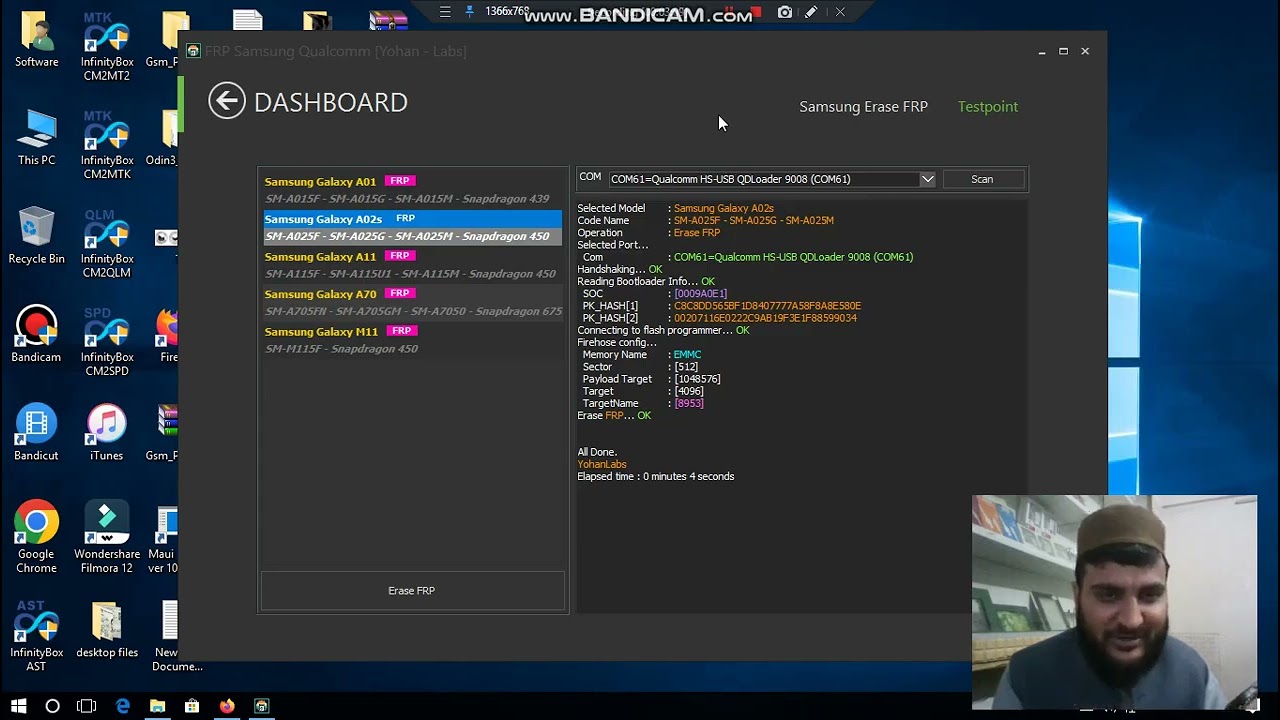Click the TargetName value [8953]
1280x720 pixels.
click(688, 403)
